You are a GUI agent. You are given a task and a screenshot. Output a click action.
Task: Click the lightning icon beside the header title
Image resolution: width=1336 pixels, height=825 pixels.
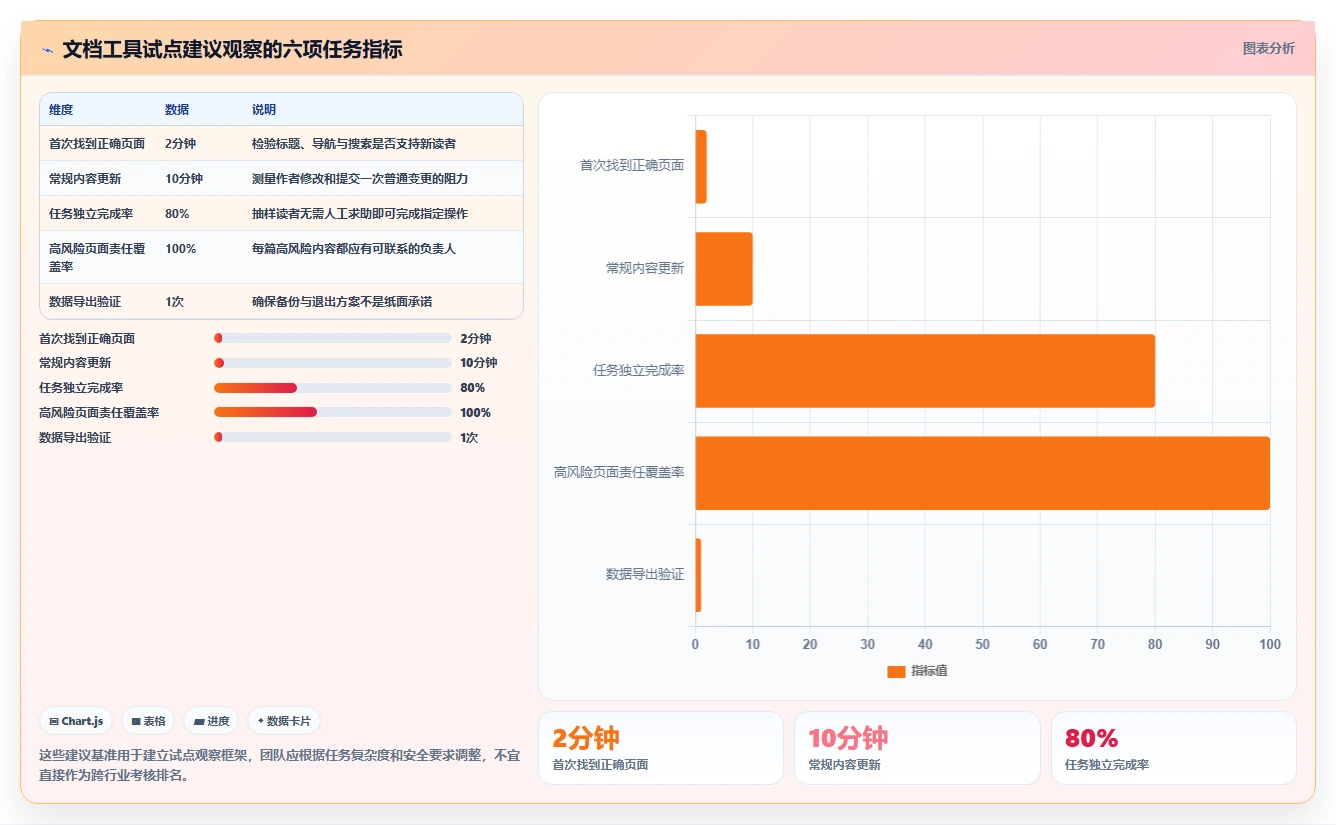(x=47, y=50)
